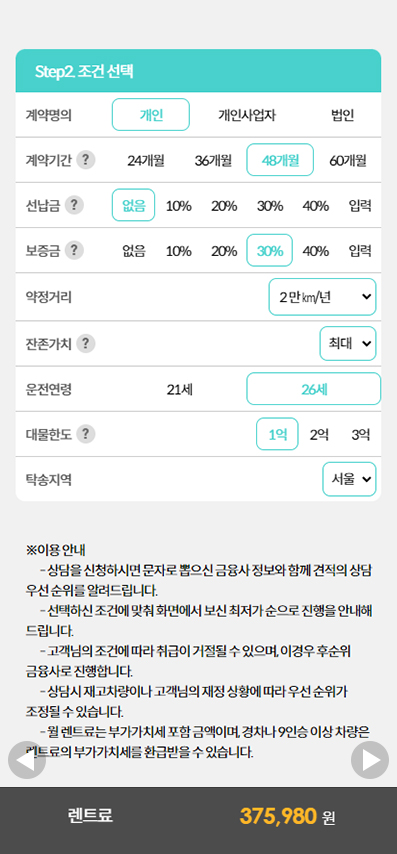Screen dimensions: 397x854
Task: Set 선납금 to 20%
Action: point(224,206)
